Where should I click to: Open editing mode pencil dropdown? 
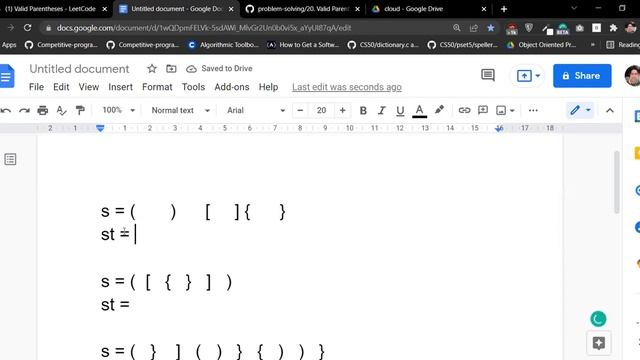580,110
